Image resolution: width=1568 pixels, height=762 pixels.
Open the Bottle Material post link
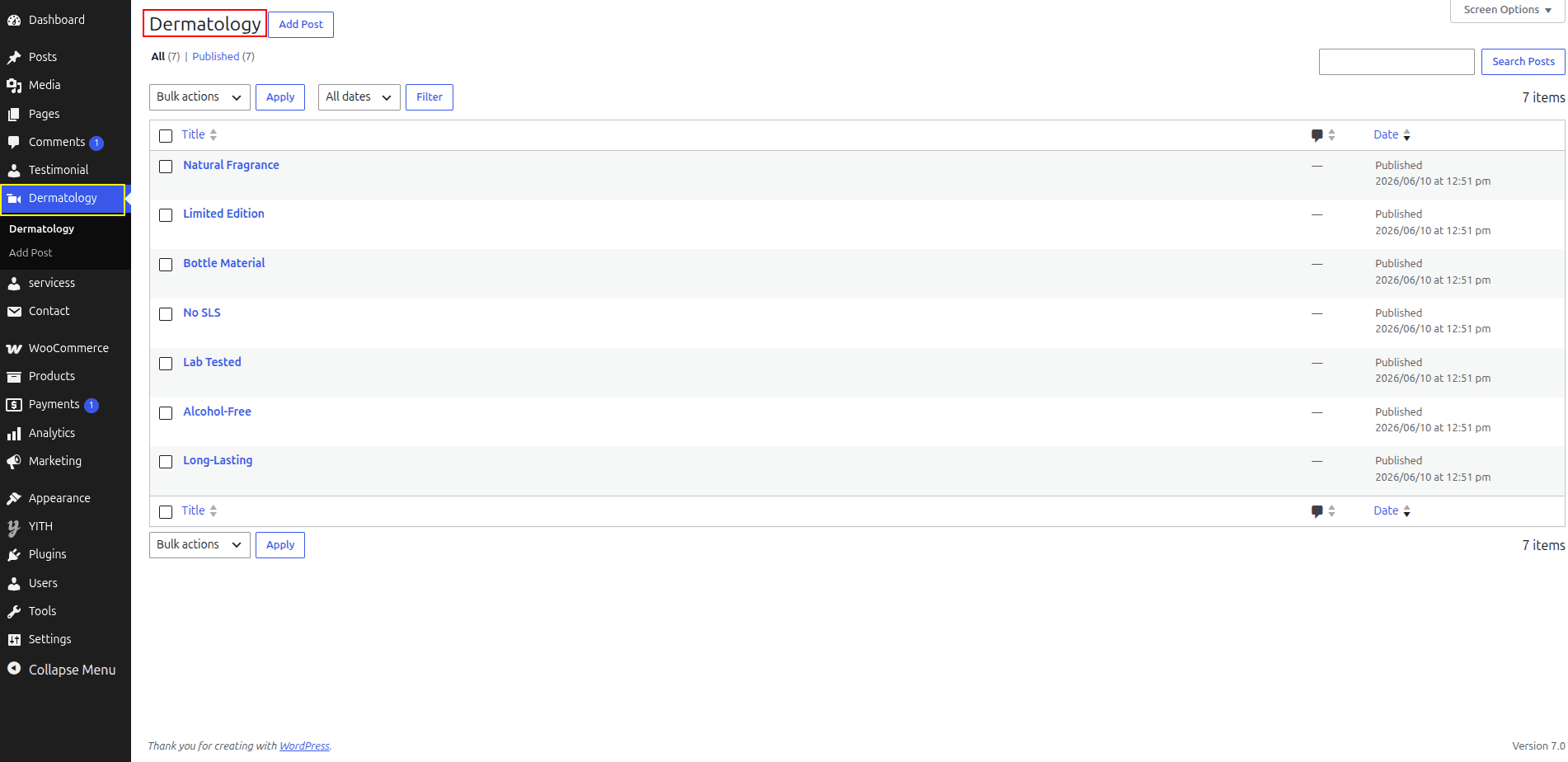point(224,263)
